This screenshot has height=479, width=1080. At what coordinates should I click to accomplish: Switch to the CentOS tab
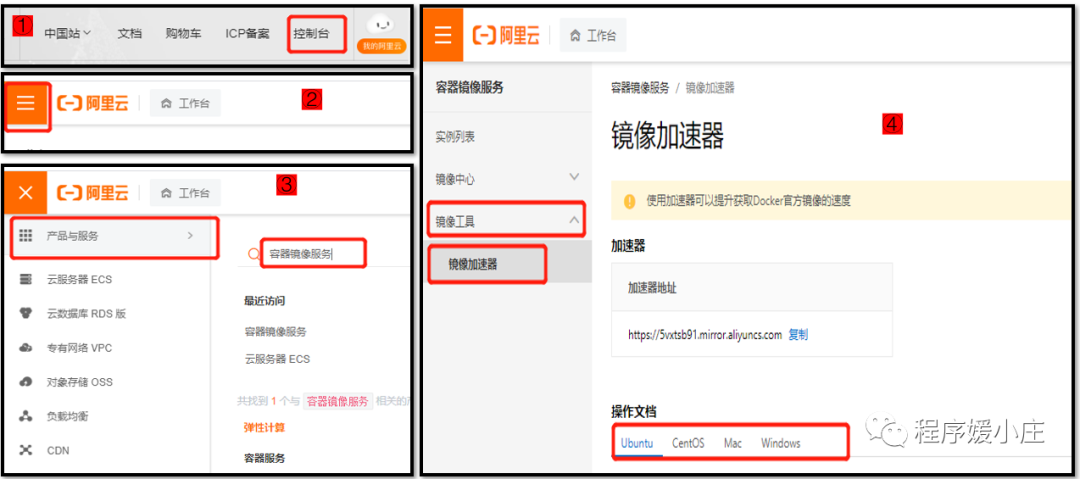click(x=689, y=443)
